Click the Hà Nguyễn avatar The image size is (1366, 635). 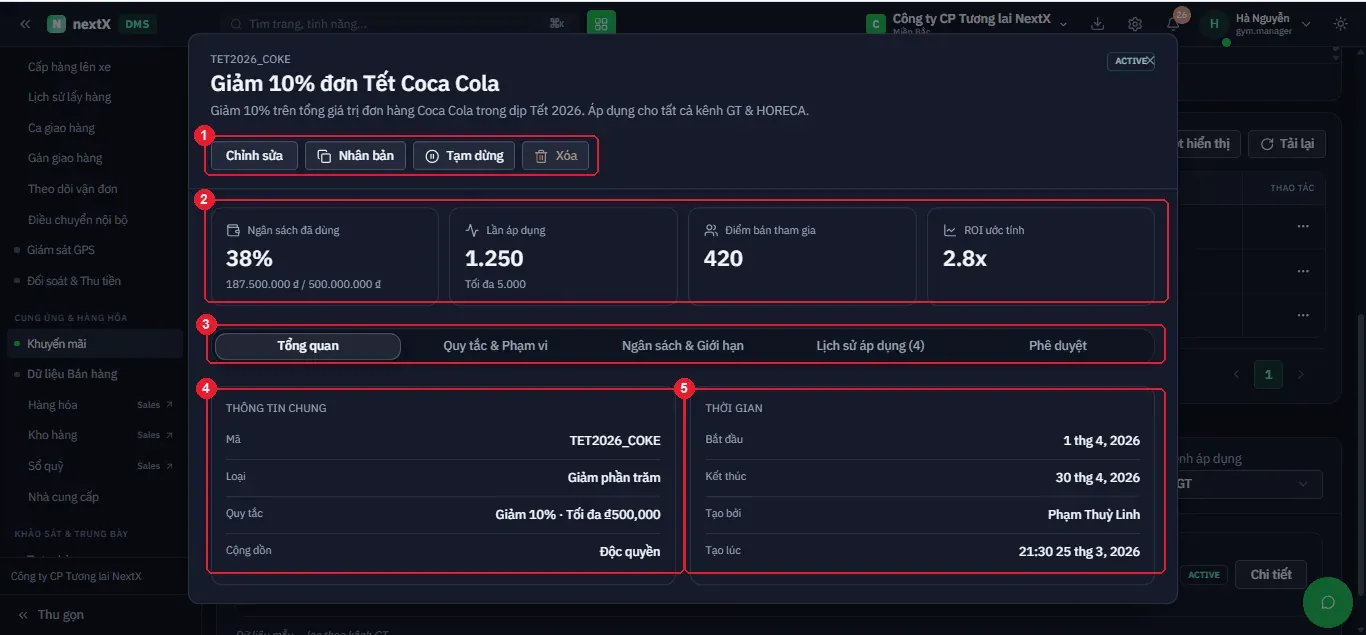click(1214, 24)
